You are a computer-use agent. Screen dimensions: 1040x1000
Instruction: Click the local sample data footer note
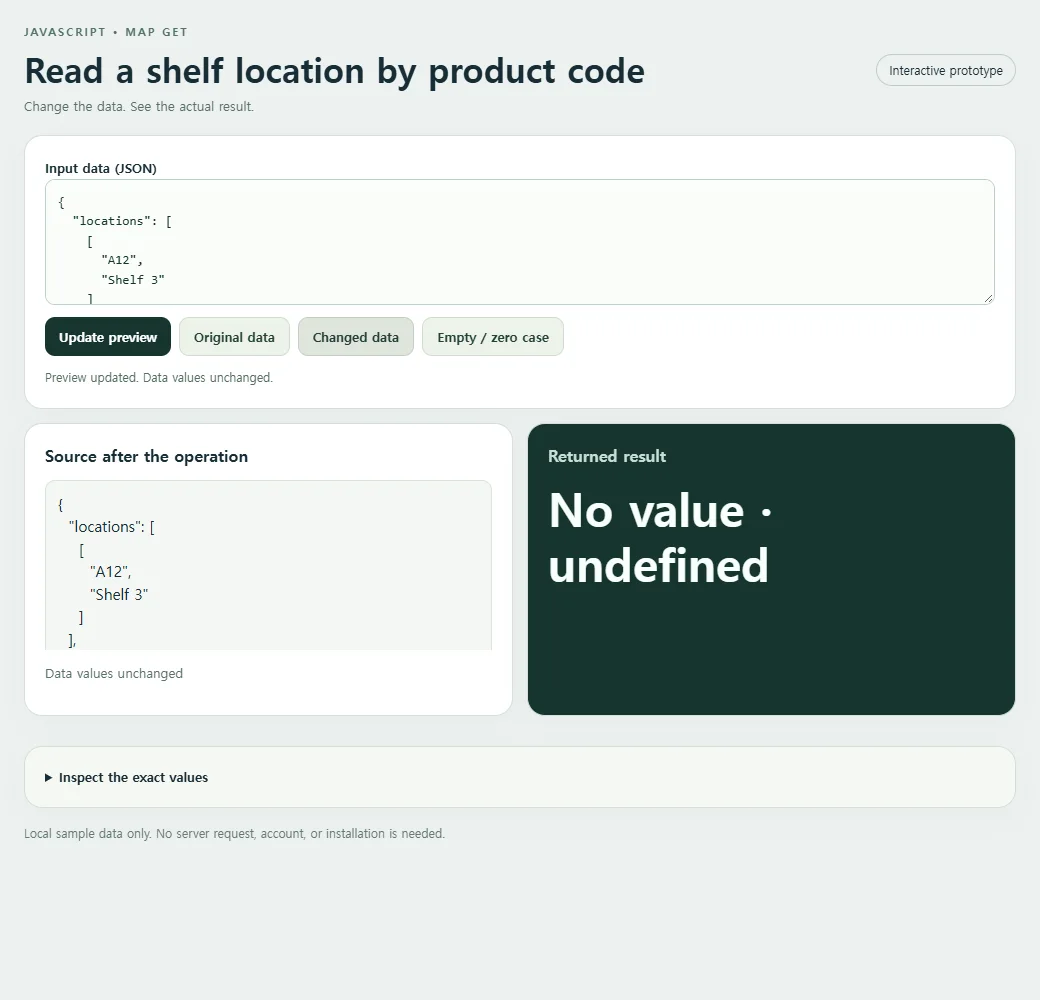234,833
